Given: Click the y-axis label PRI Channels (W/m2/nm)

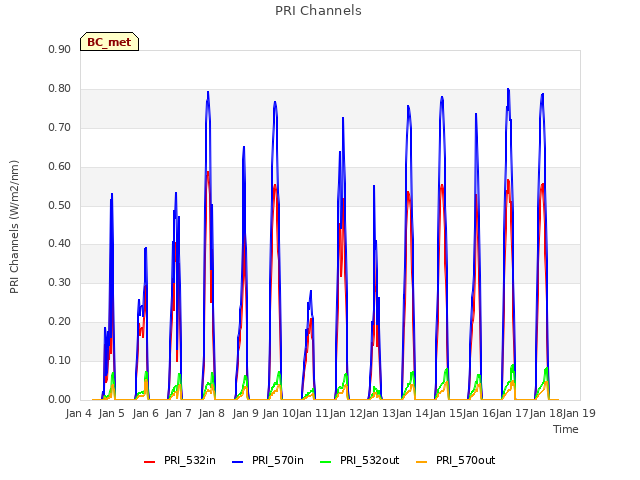Looking at the screenshot, I should (x=14, y=227).
